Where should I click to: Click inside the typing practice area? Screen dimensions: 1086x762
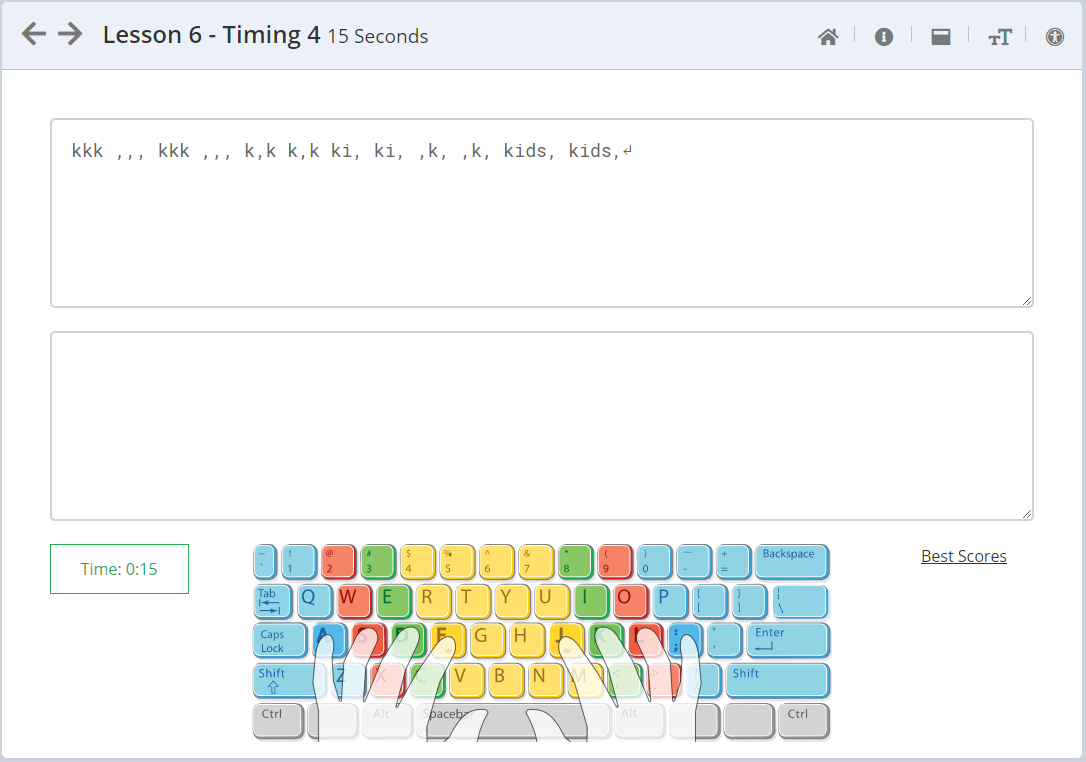[x=540, y=425]
